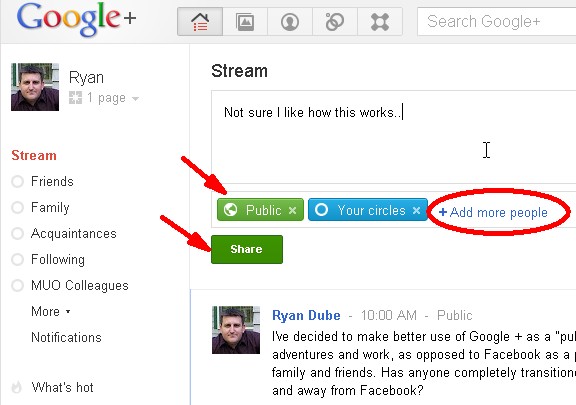This screenshot has width=576, height=405.
Task: Remove the Your circles chip with its x
Action: pyautogui.click(x=416, y=210)
